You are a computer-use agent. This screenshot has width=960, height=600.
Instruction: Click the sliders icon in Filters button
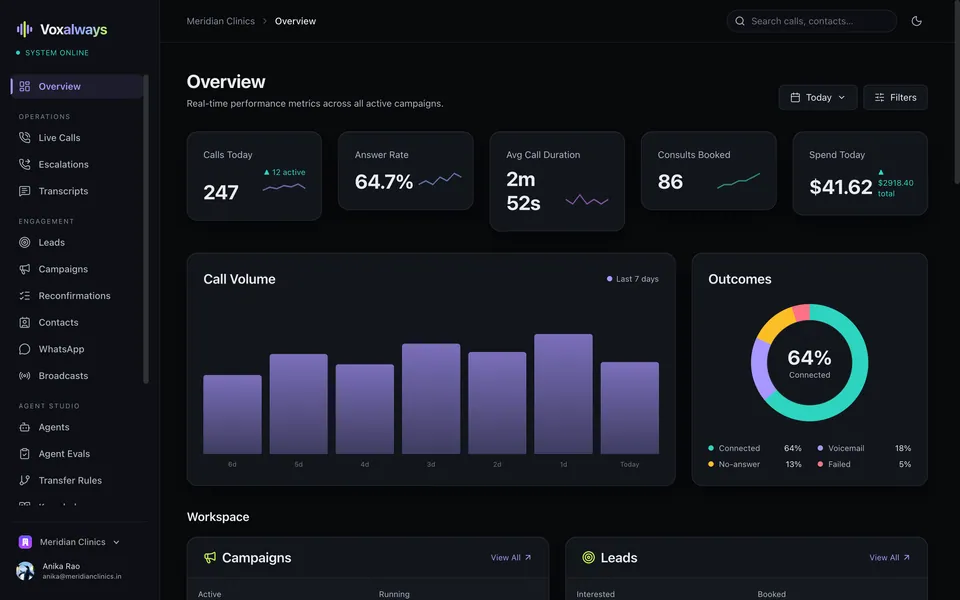pos(880,97)
